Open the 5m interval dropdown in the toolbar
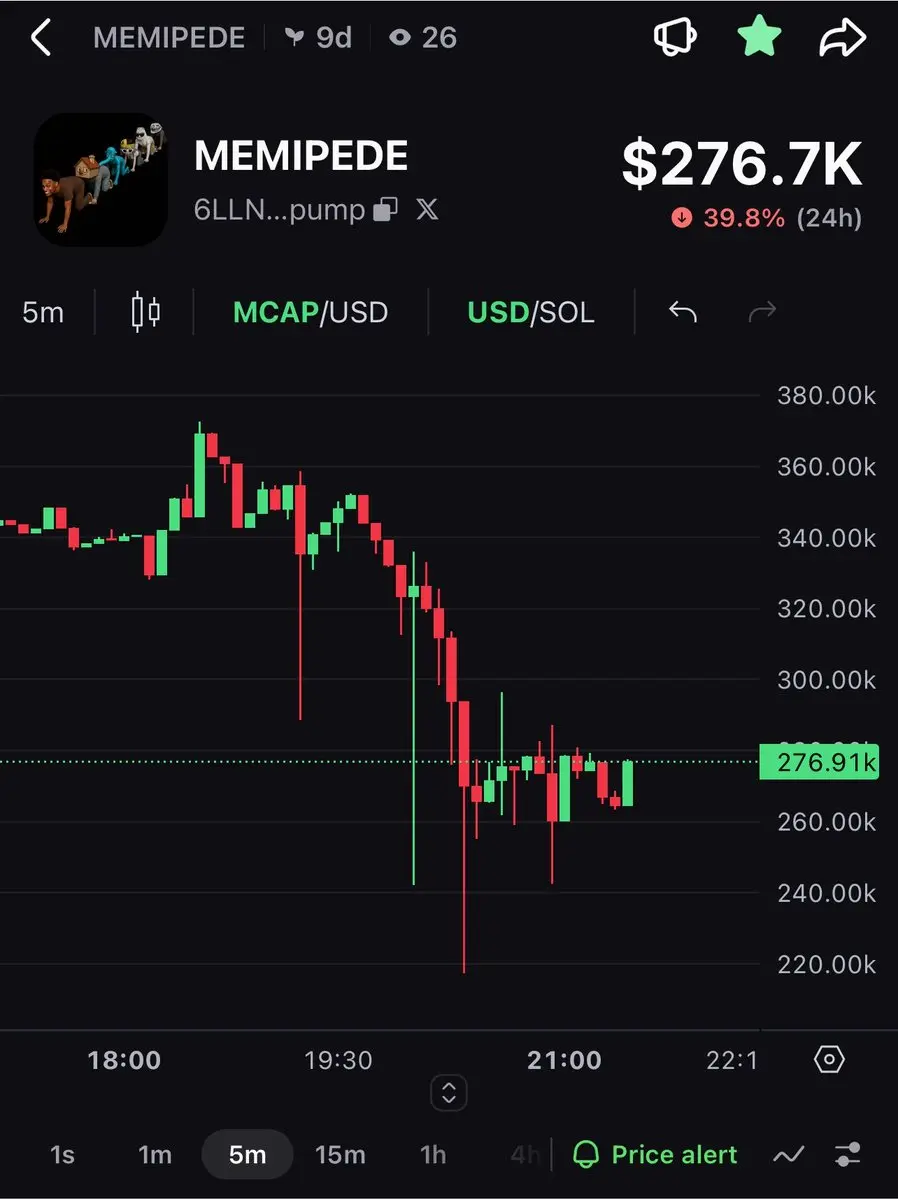 [43, 312]
